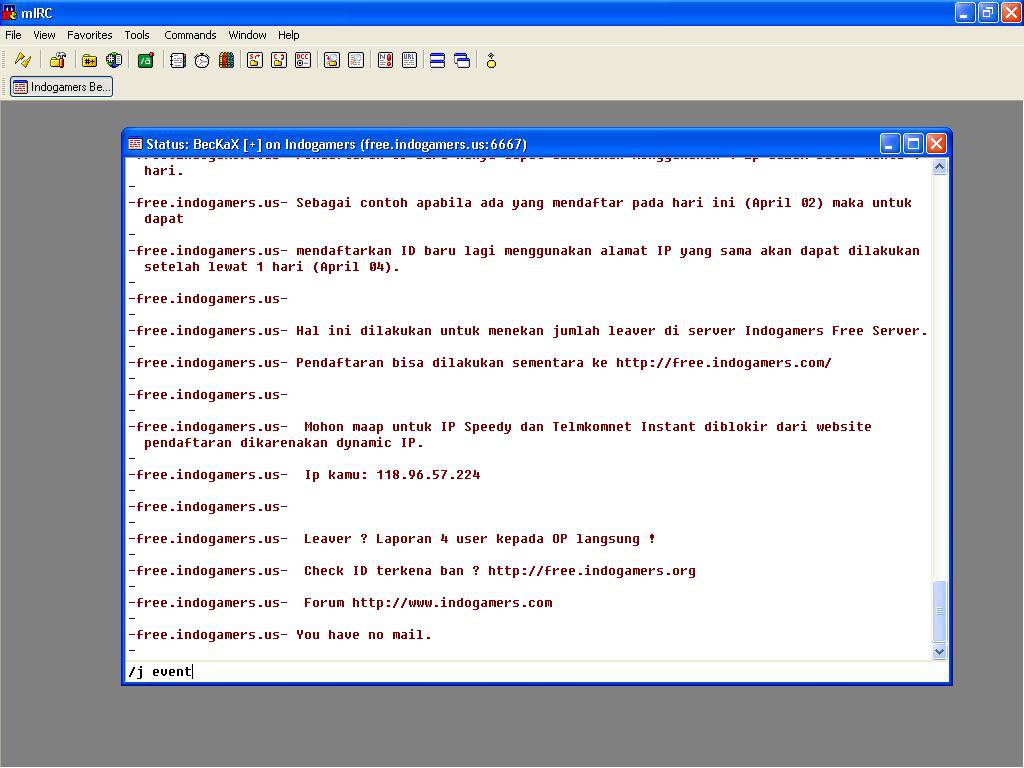Open the File menu
The width and height of the screenshot is (1024, 768).
point(13,35)
